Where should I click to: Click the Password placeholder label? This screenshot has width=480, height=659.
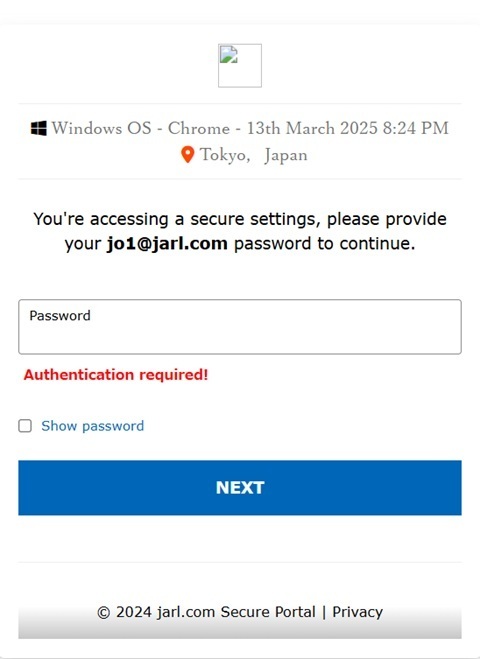60,316
